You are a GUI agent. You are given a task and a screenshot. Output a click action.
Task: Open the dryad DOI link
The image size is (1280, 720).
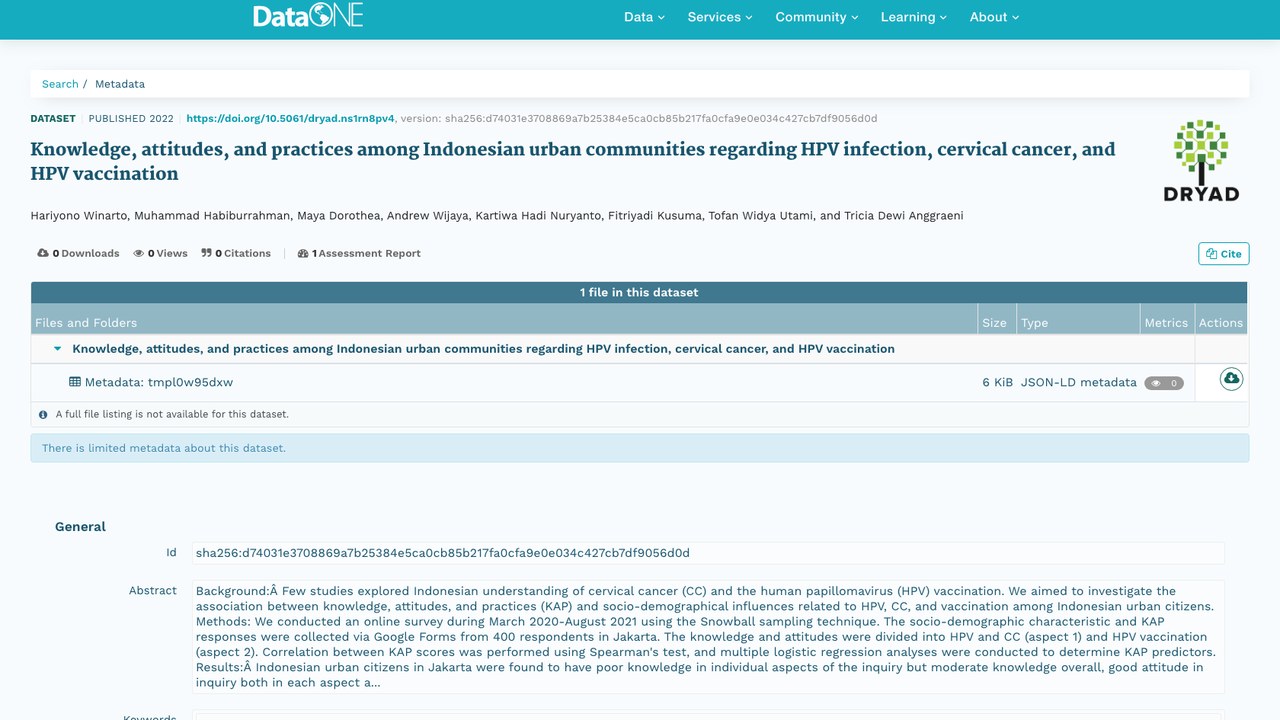pyautogui.click(x=290, y=118)
